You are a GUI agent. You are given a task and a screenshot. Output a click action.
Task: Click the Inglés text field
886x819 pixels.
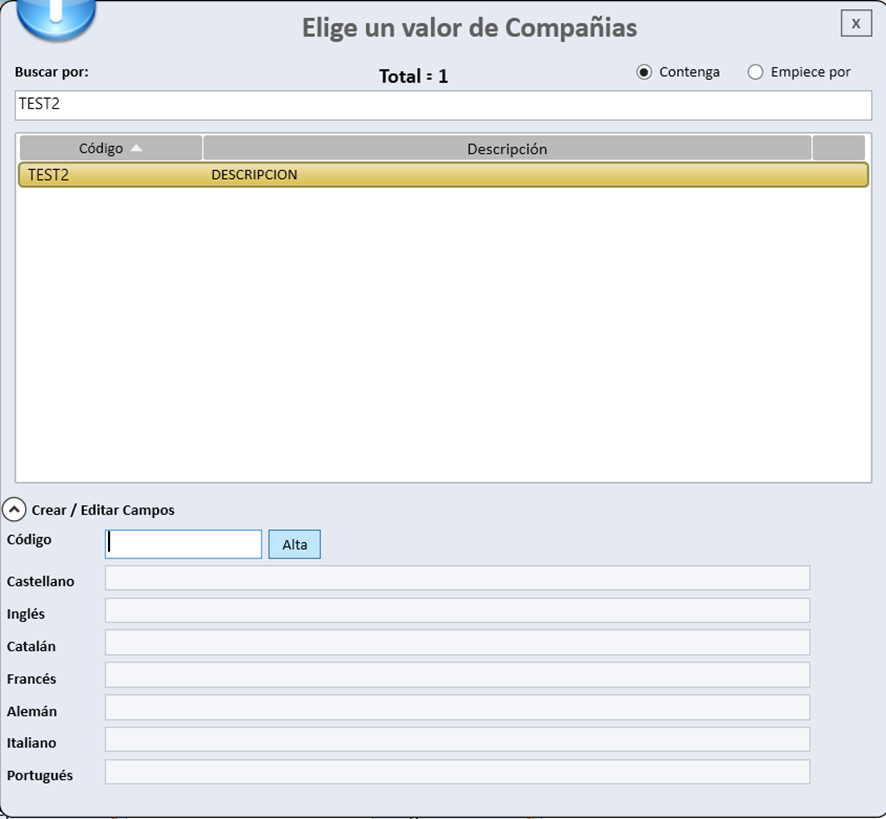click(457, 611)
